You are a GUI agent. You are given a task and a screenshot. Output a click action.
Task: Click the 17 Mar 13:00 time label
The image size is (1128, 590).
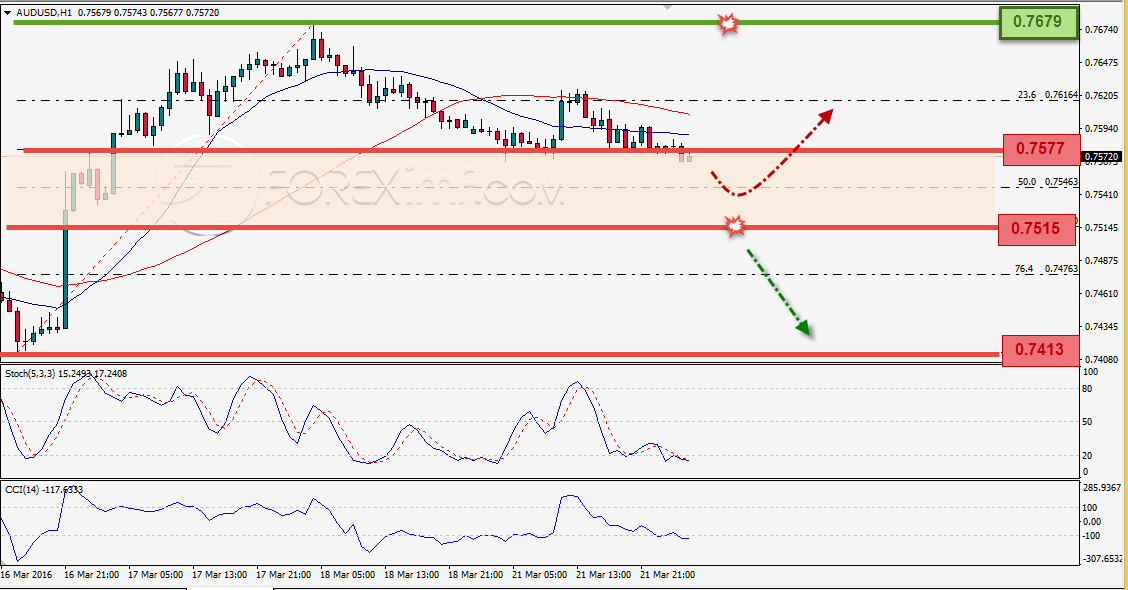point(220,575)
